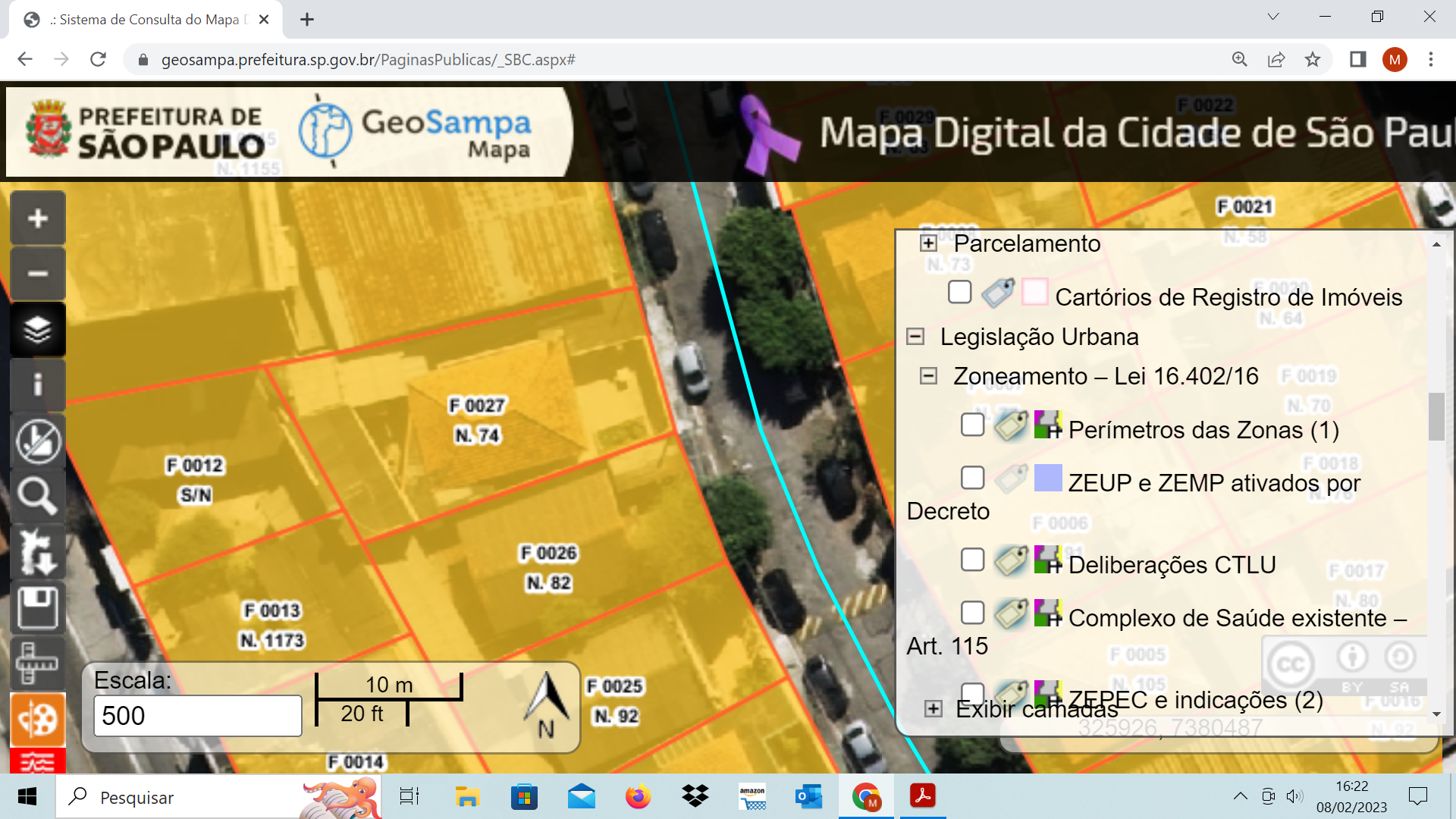
Task: Click the layer panel scroll down arrow
Action: click(1436, 714)
